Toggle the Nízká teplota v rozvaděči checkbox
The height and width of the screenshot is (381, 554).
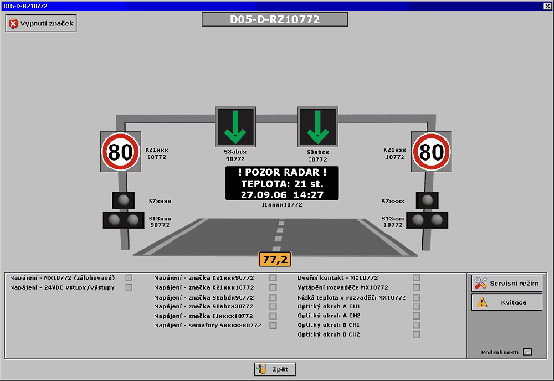click(417, 297)
